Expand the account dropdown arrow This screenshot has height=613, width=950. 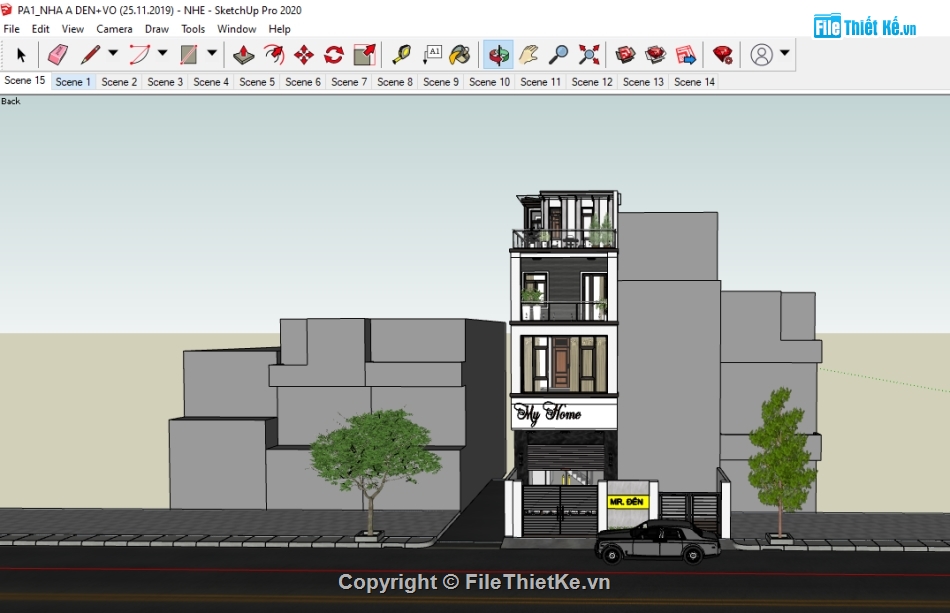pyautogui.click(x=785, y=53)
